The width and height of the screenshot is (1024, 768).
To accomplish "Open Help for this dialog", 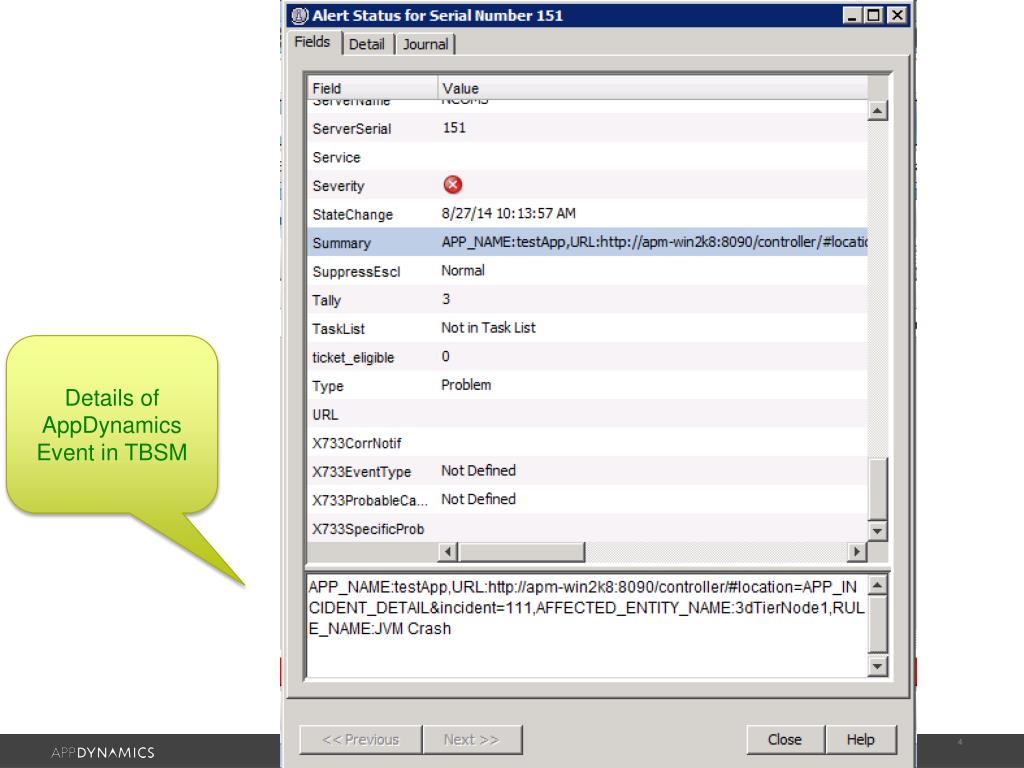I will click(x=861, y=739).
